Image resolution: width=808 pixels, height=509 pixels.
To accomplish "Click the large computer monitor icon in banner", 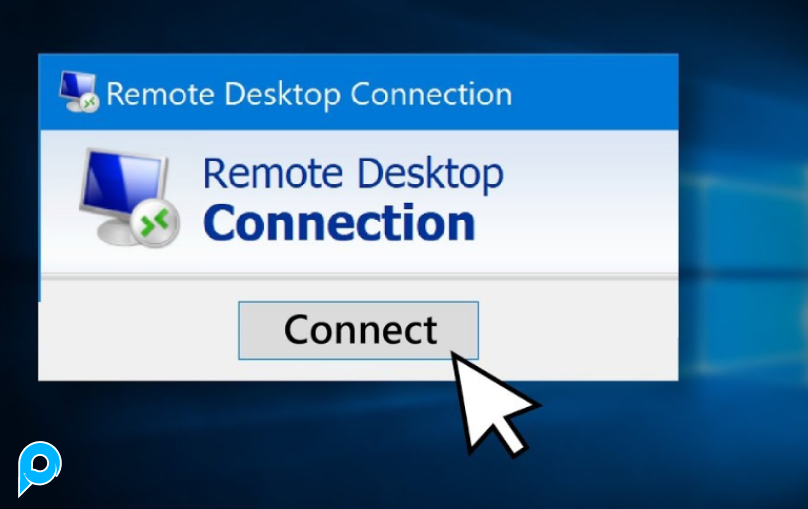I will coord(129,198).
